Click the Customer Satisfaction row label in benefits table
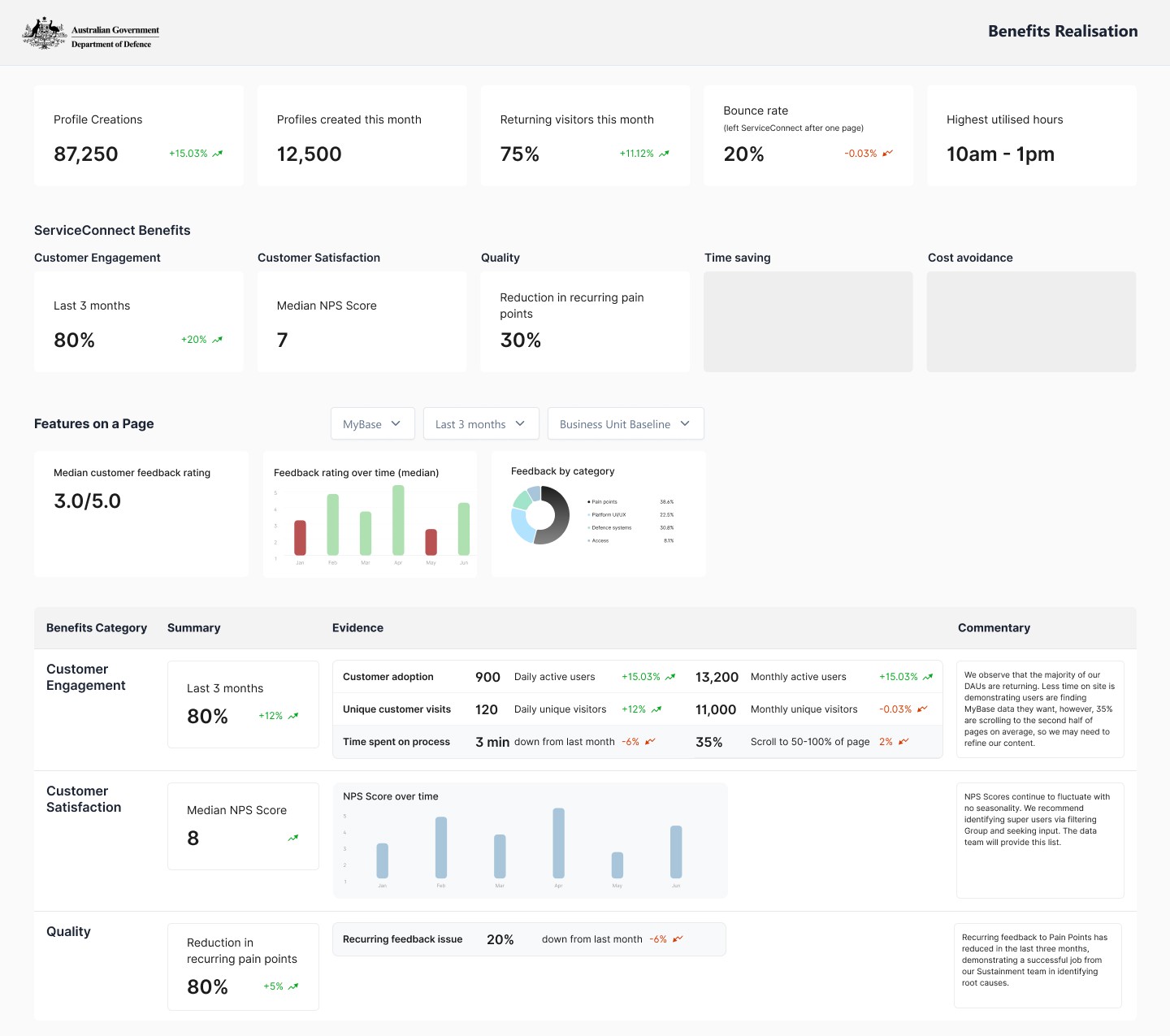This screenshot has width=1170, height=1036. (x=84, y=799)
